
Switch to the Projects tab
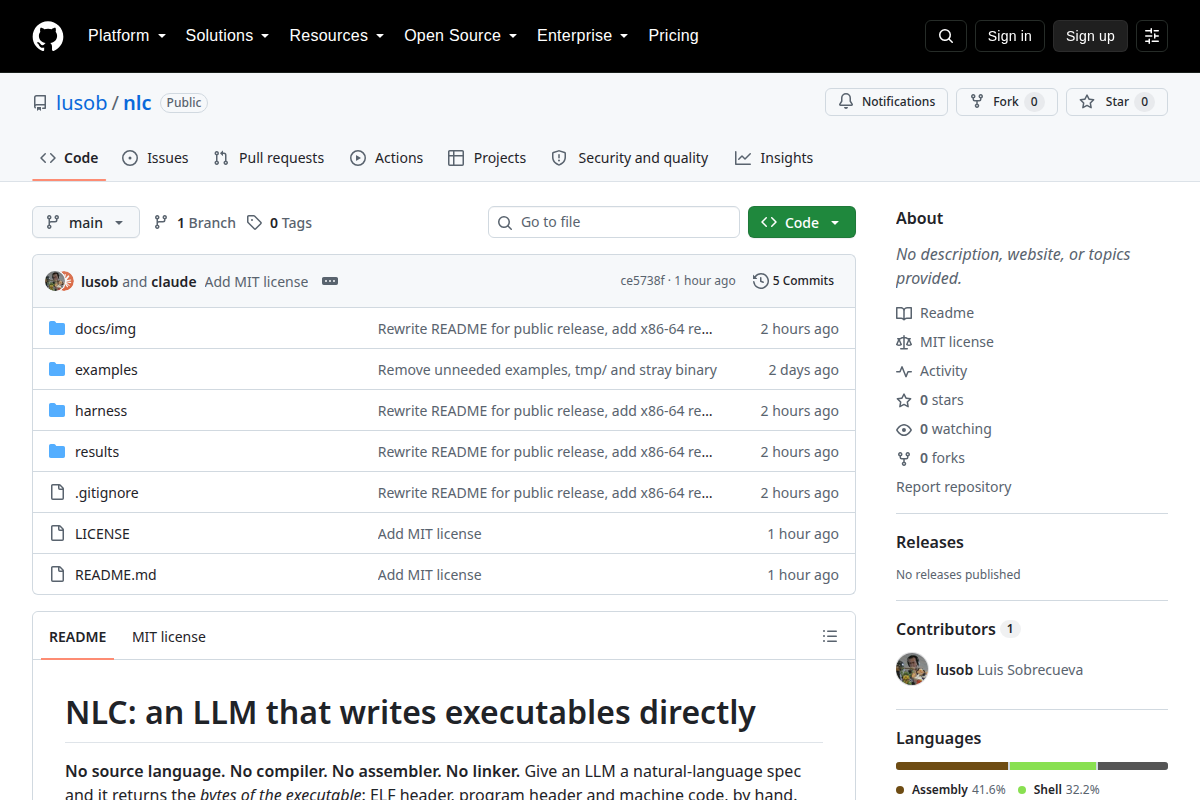click(487, 158)
